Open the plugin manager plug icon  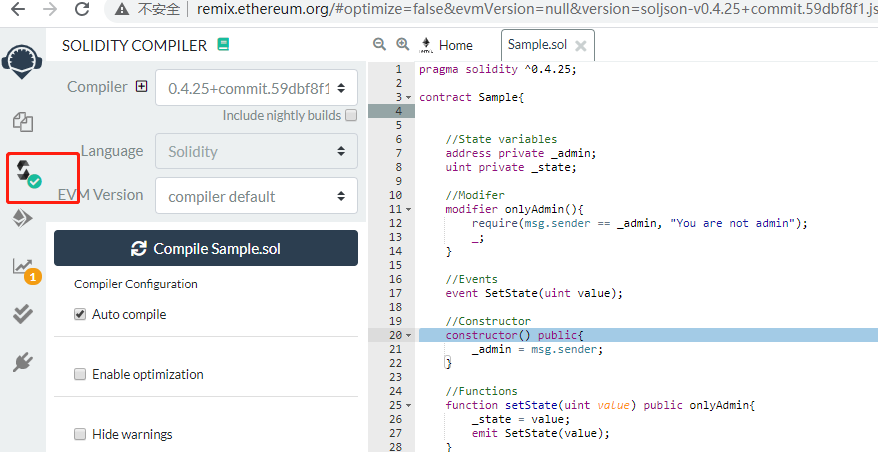click(23, 363)
